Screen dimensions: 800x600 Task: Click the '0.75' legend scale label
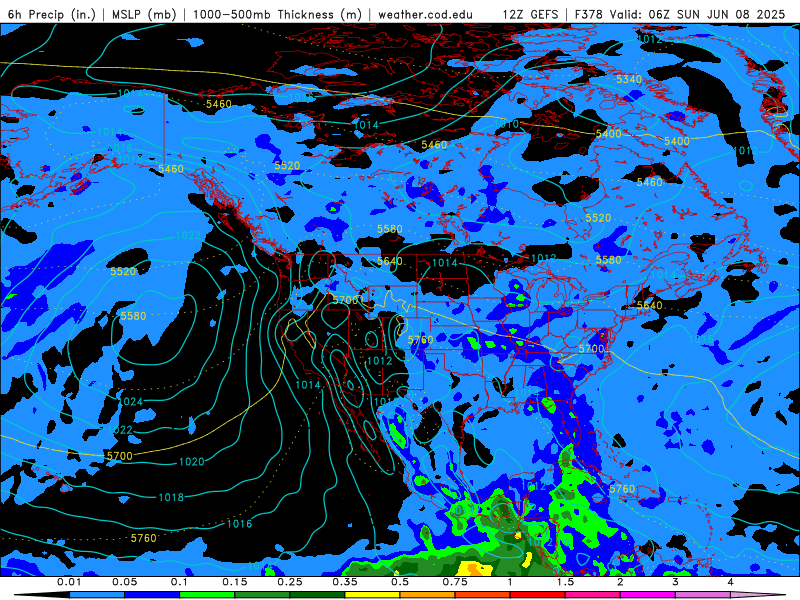pyautogui.click(x=455, y=582)
